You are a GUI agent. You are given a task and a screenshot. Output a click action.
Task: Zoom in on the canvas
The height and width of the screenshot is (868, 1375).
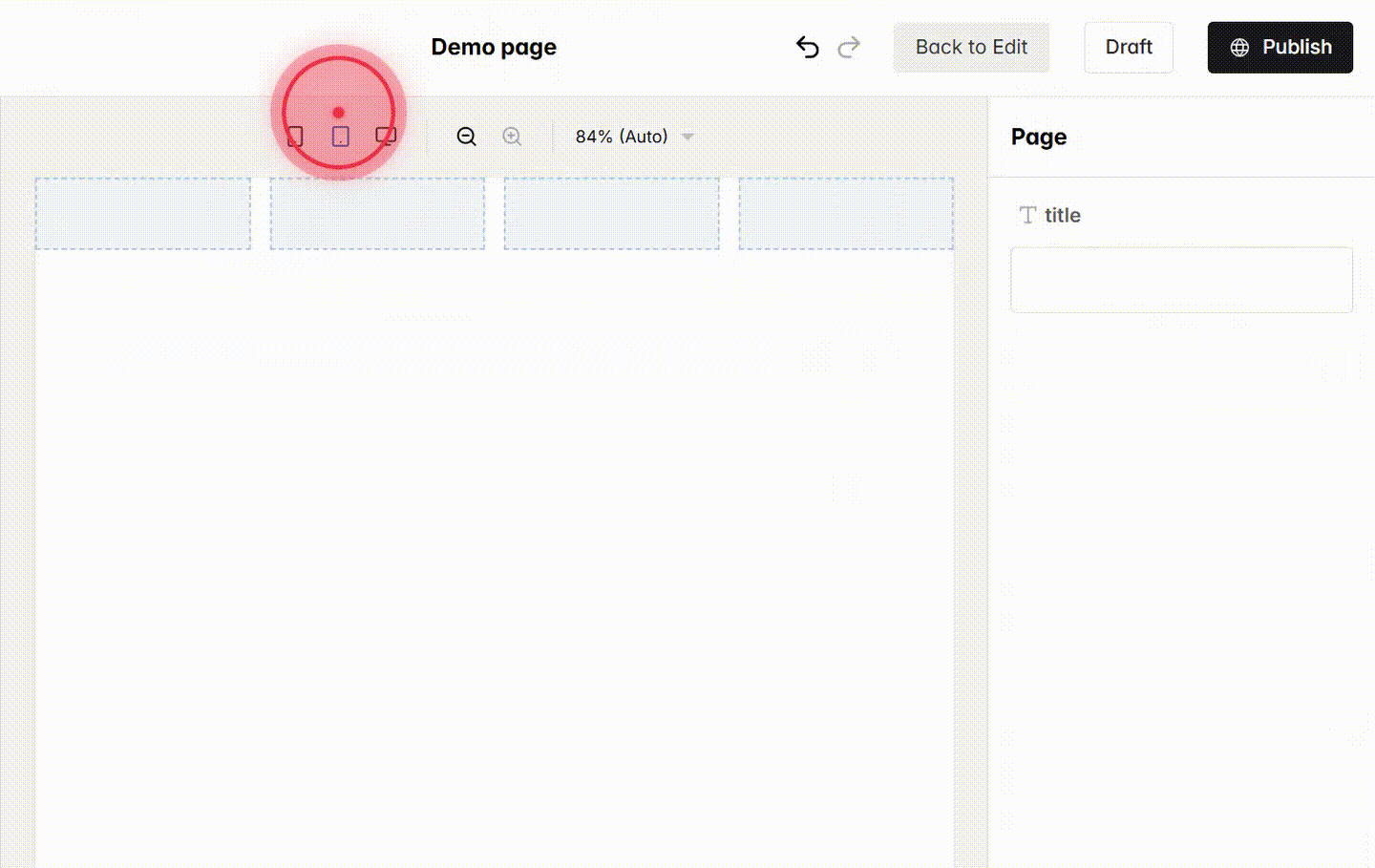point(512,137)
